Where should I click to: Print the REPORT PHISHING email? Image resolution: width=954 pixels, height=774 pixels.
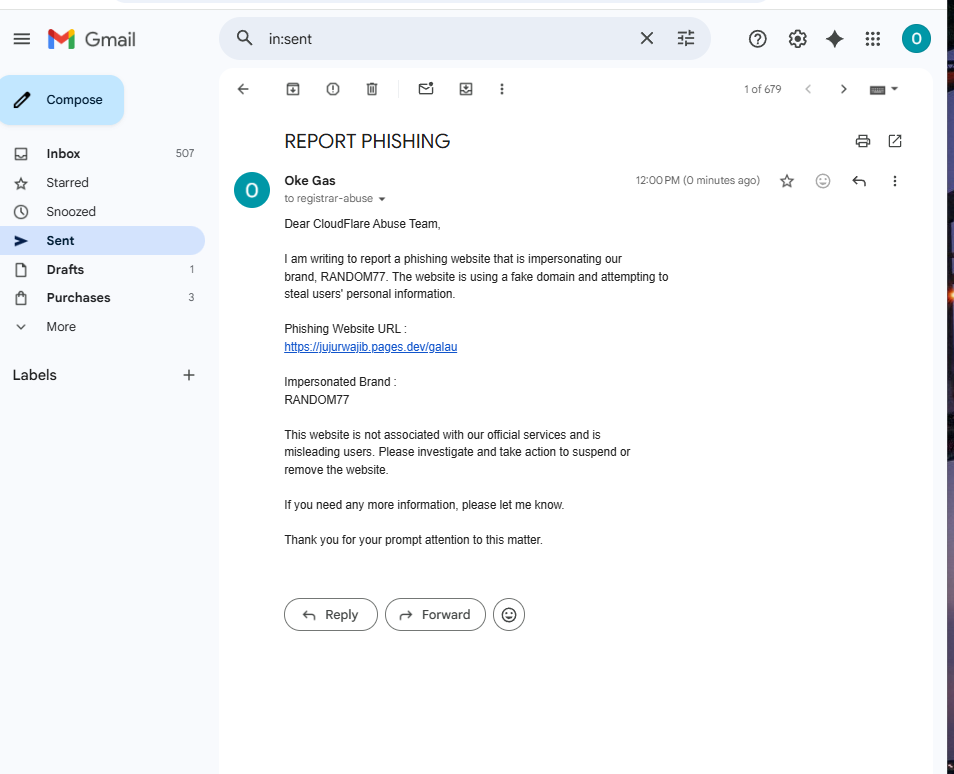tap(863, 141)
